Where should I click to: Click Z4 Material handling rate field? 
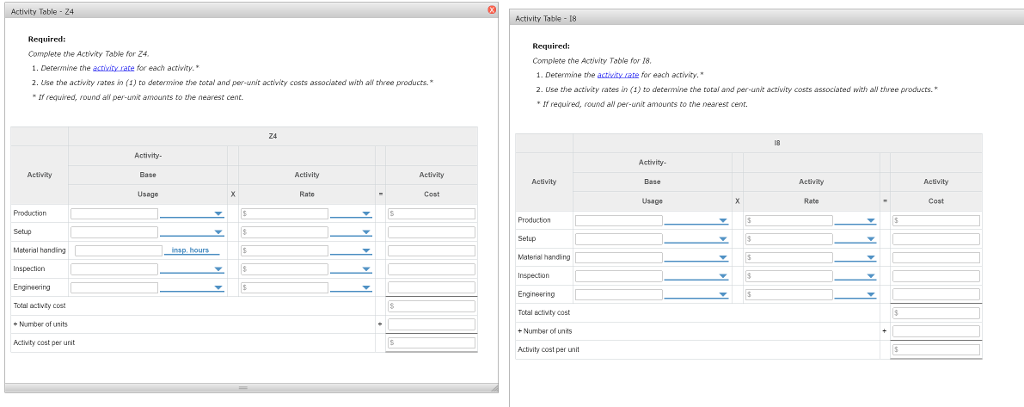click(x=285, y=250)
